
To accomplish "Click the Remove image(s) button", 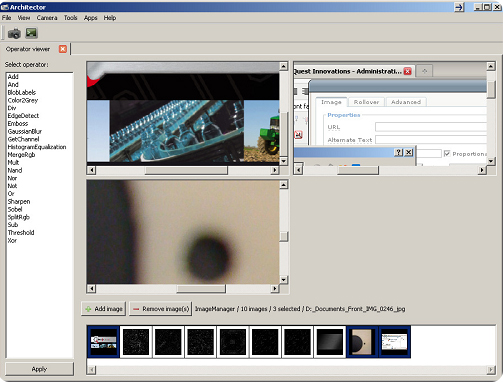I will (161, 309).
